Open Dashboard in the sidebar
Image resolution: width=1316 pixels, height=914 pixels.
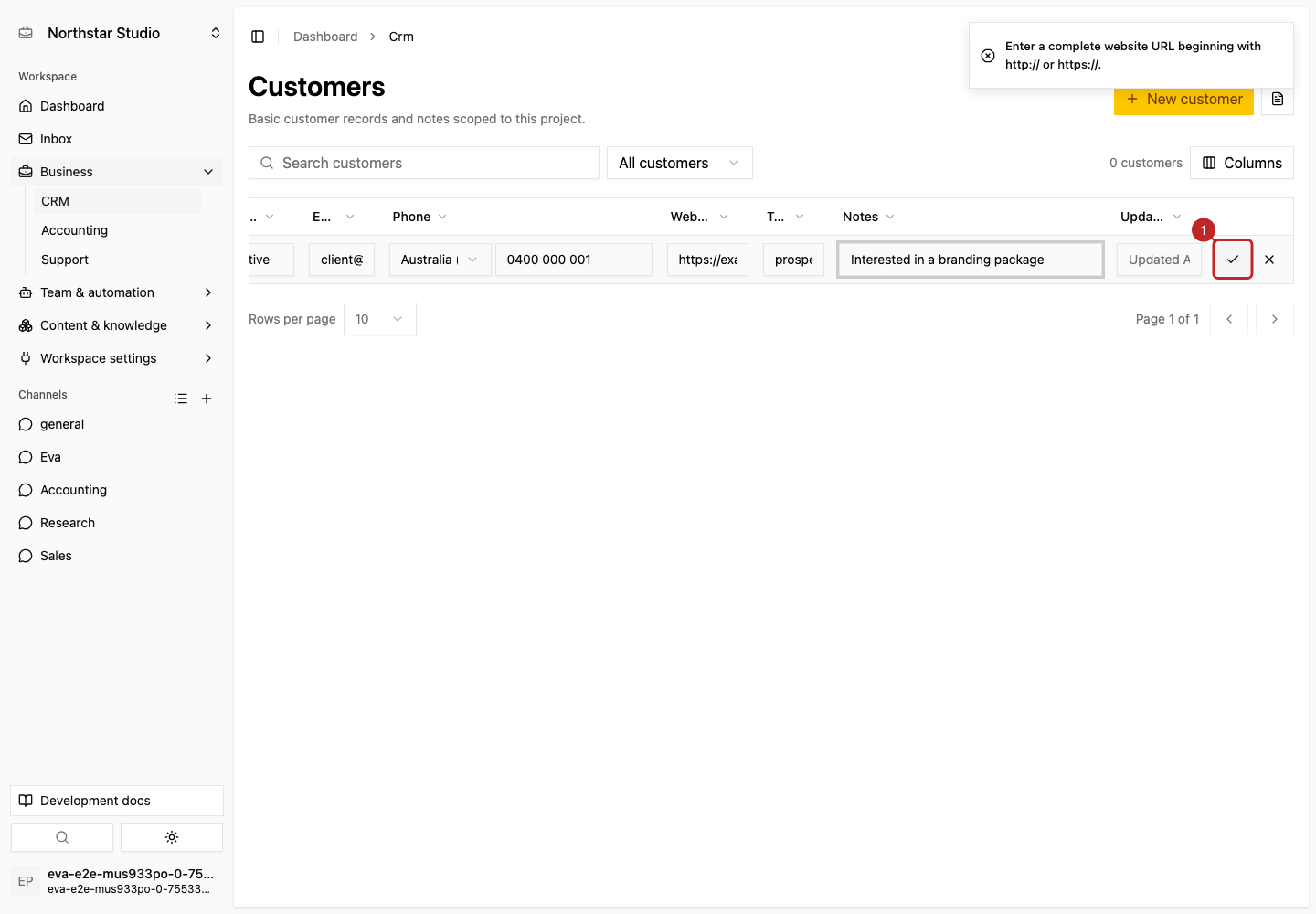117,106
